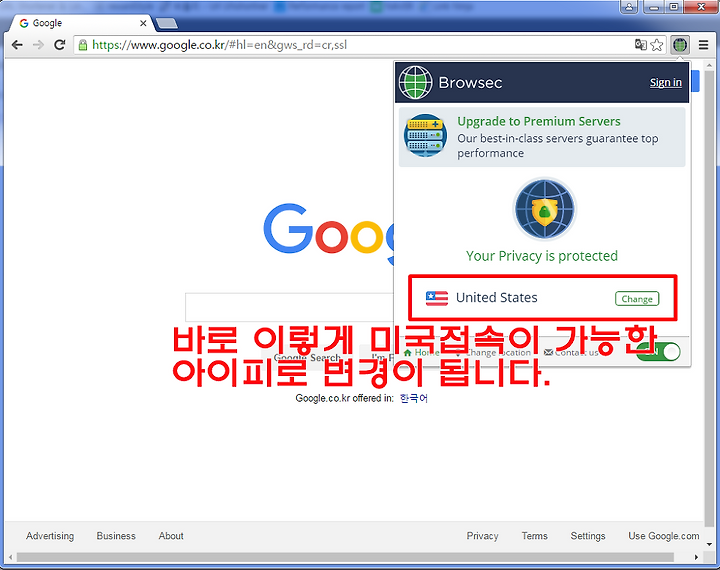Click the Chrome user profile button

pyautogui.click(x=629, y=6)
